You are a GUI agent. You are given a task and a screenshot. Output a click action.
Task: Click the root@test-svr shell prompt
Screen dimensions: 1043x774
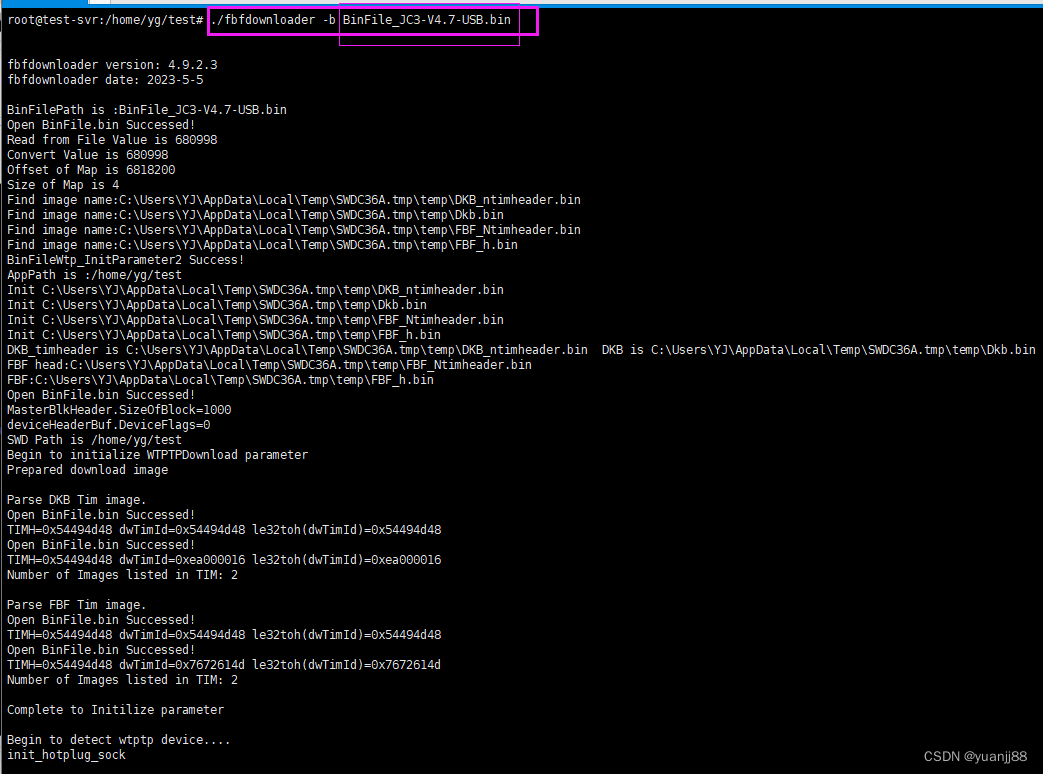pos(105,20)
